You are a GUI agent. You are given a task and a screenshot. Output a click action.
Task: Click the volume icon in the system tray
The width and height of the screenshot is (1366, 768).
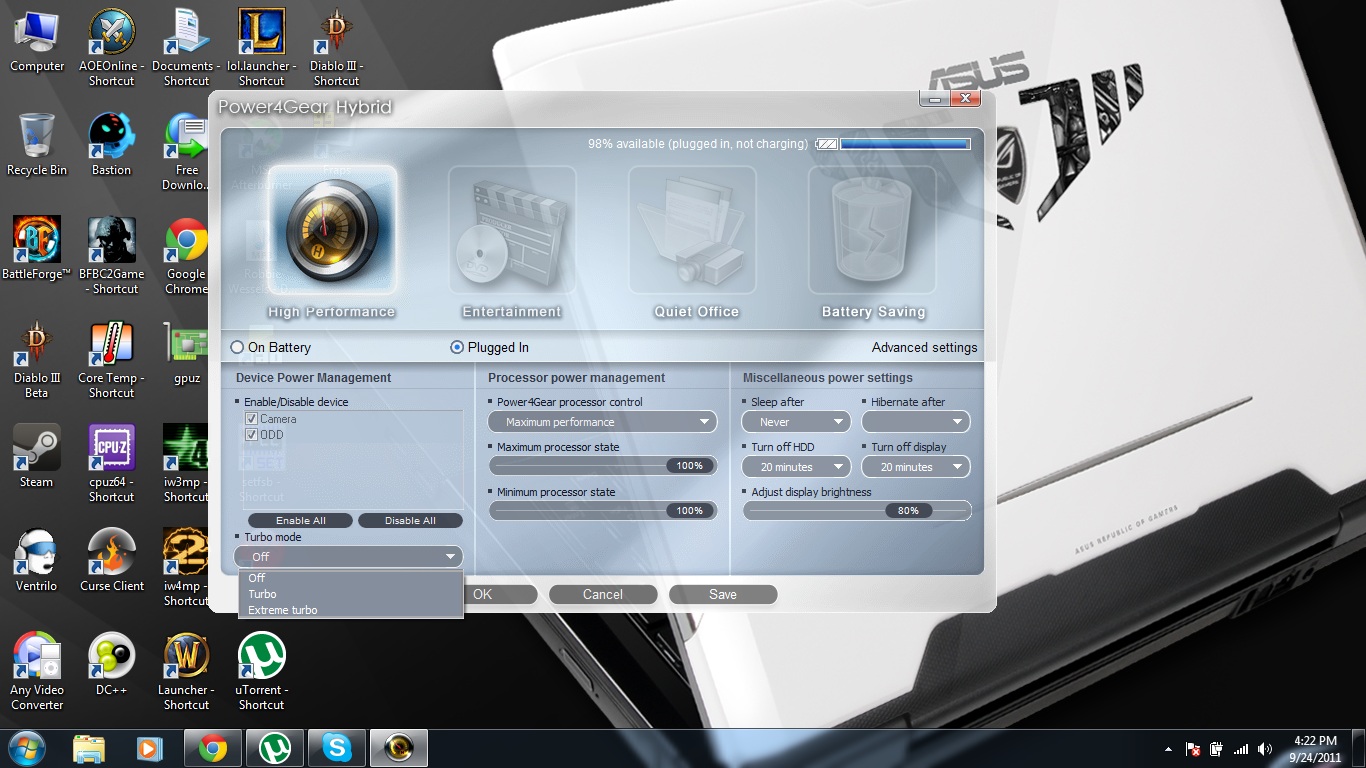pyautogui.click(x=1265, y=749)
